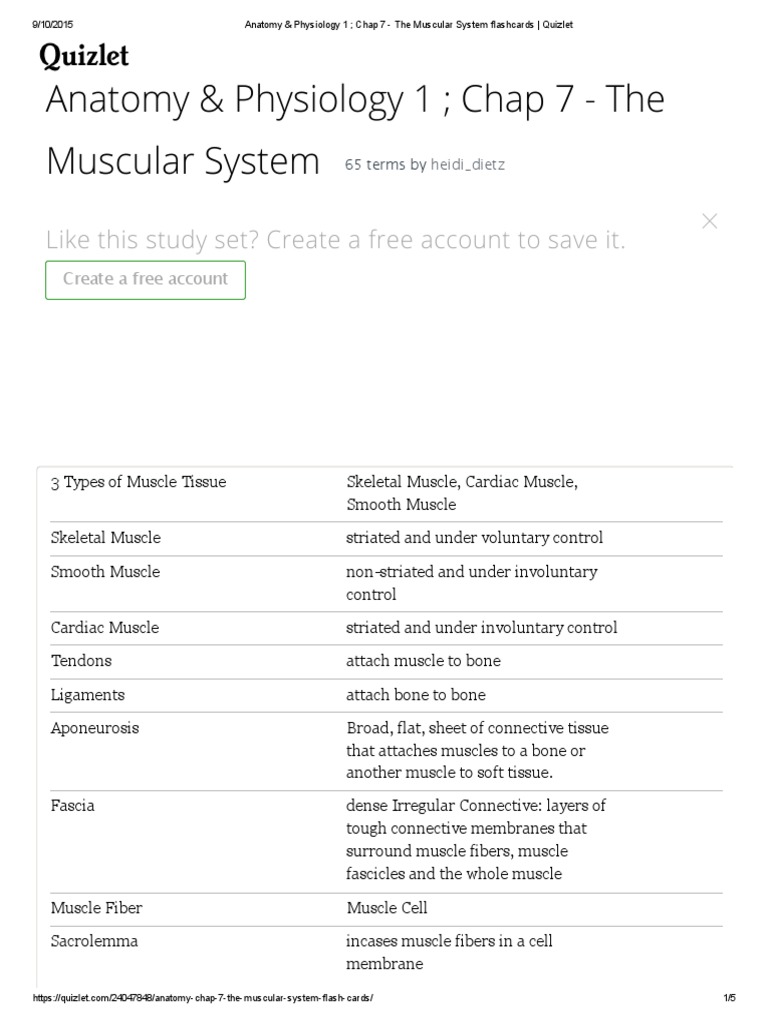The height and width of the screenshot is (1024, 768).
Task: Select the Skeletal Muscle term row
Action: pos(106,538)
